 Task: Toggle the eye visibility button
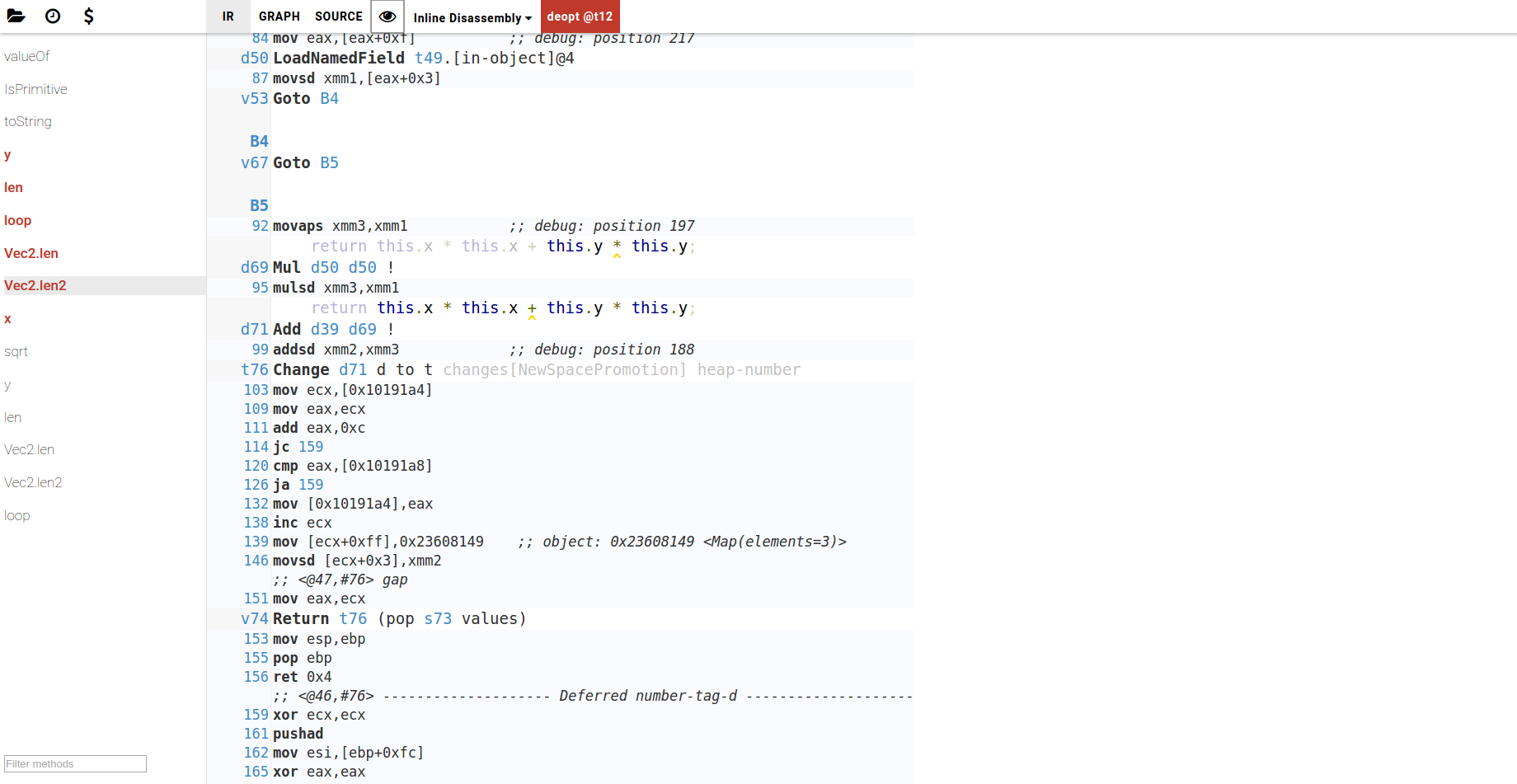(x=387, y=16)
